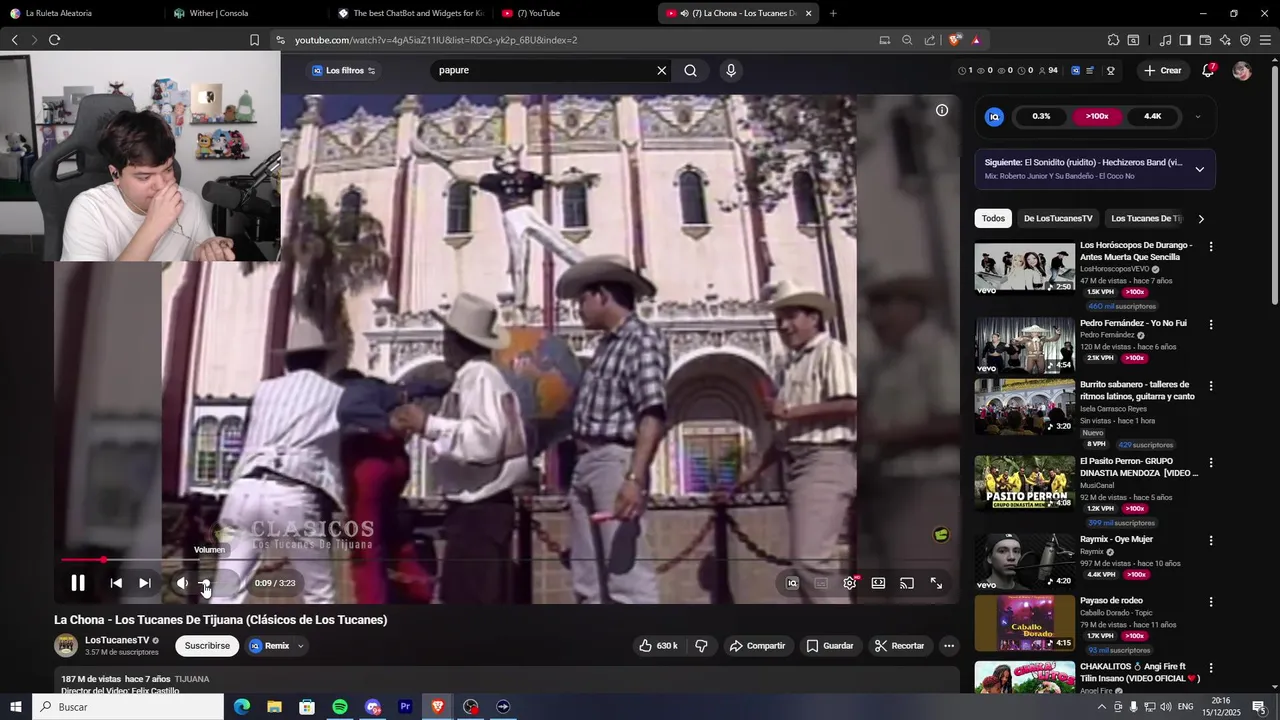Image resolution: width=1280 pixels, height=720 pixels.
Task: Skip to the next video
Action: [x=145, y=583]
